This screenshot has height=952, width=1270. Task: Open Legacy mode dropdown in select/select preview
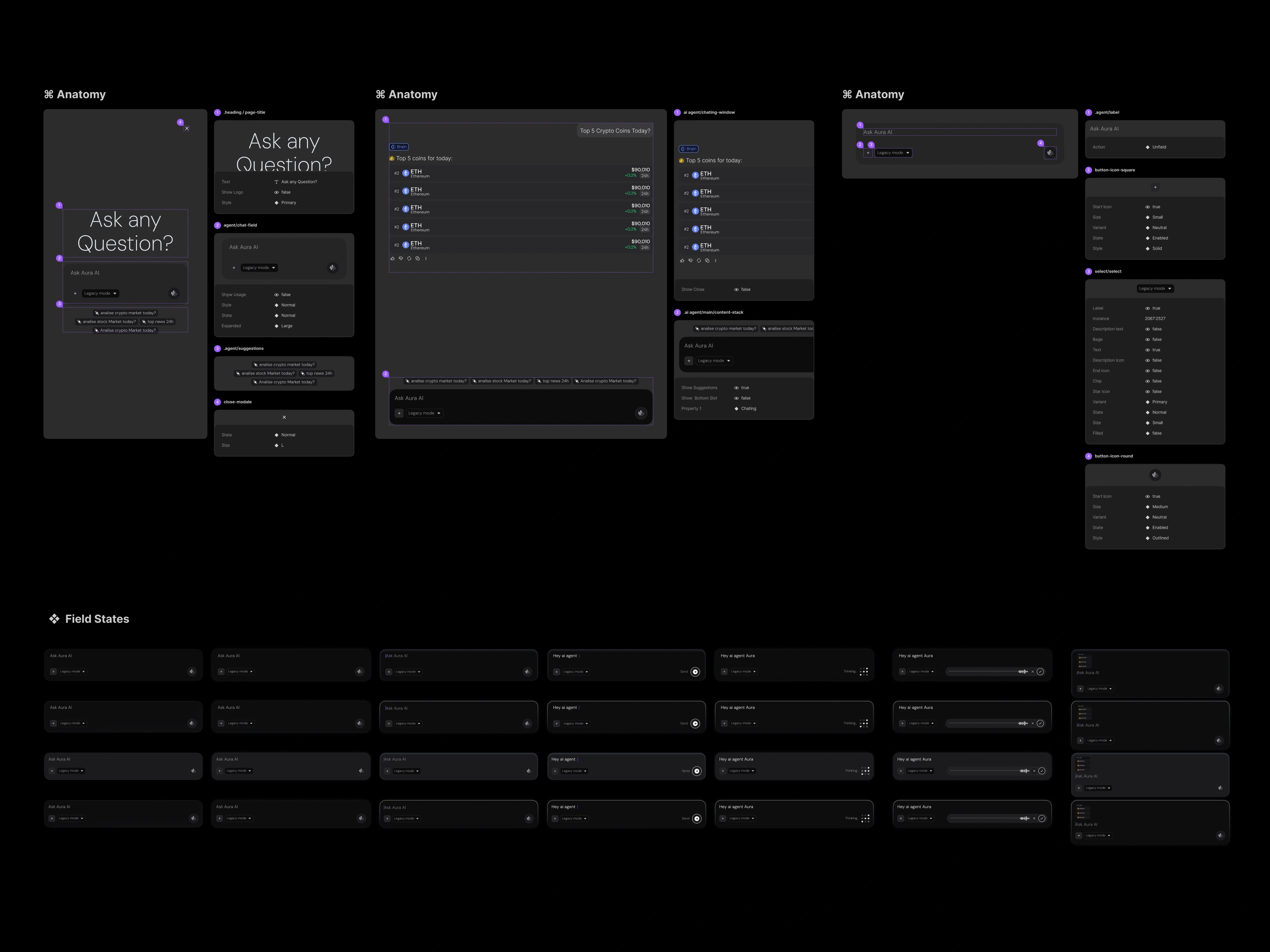[x=1155, y=289]
